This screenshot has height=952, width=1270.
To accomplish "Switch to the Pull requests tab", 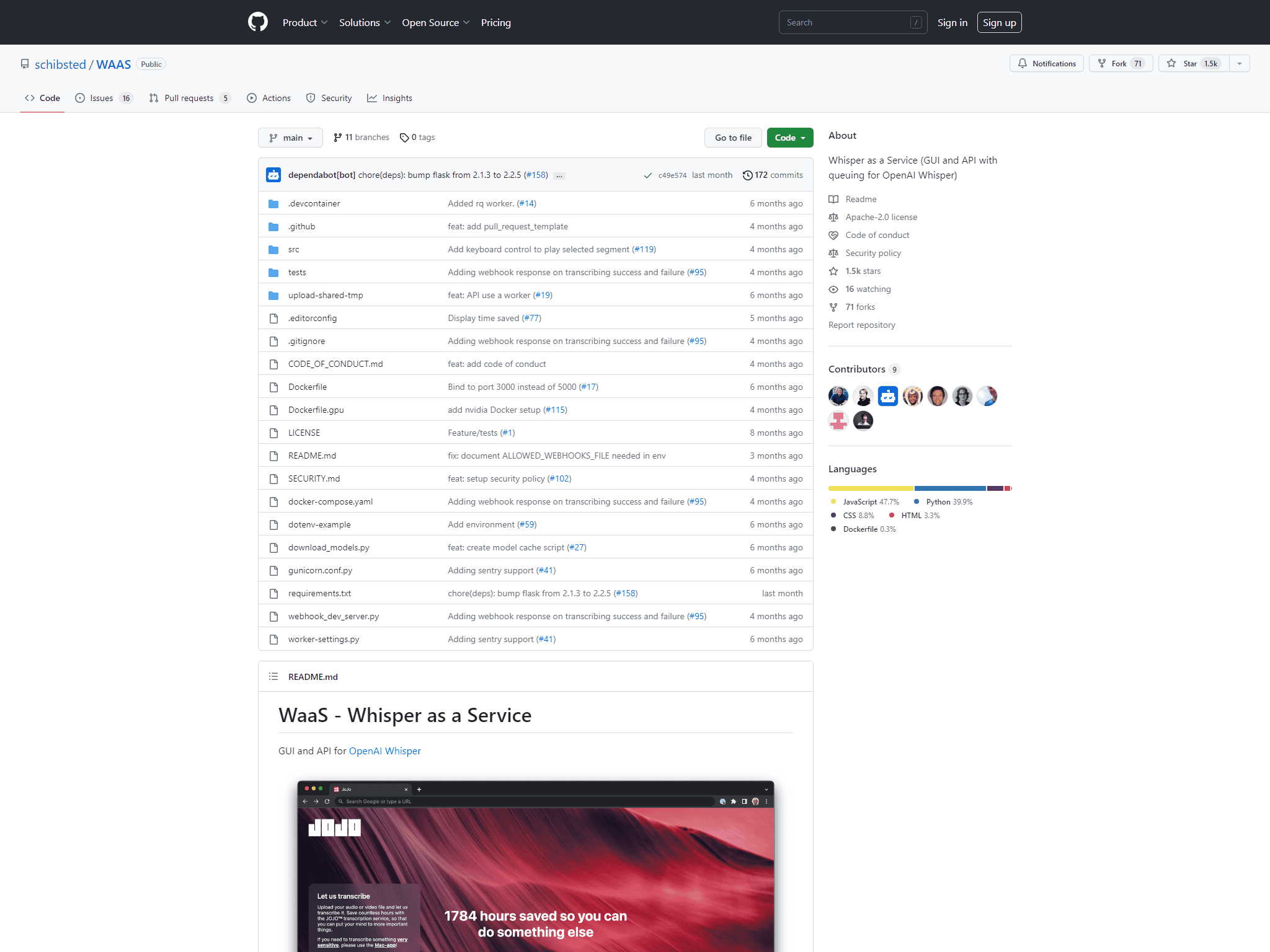I will [190, 98].
